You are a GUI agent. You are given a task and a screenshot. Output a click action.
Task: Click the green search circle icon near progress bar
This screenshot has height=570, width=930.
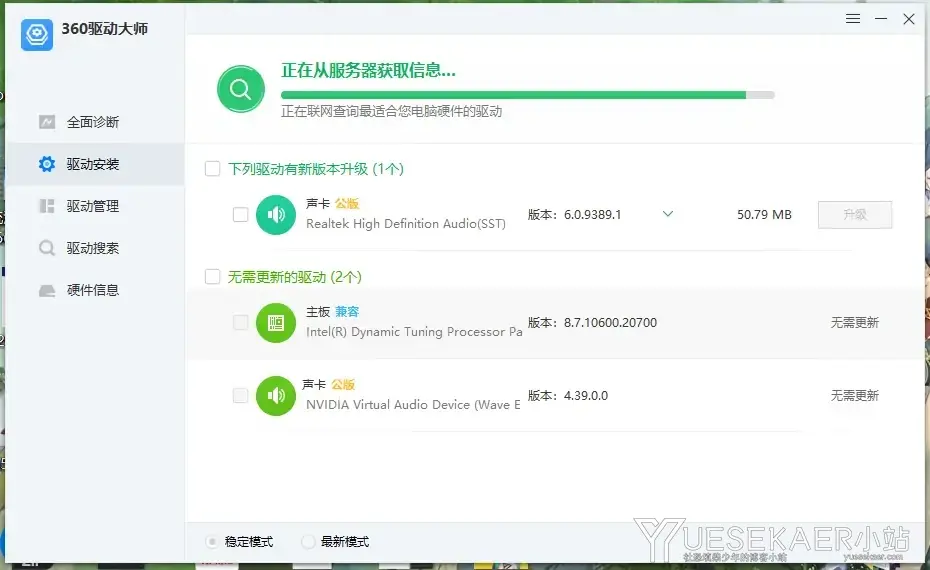241,89
